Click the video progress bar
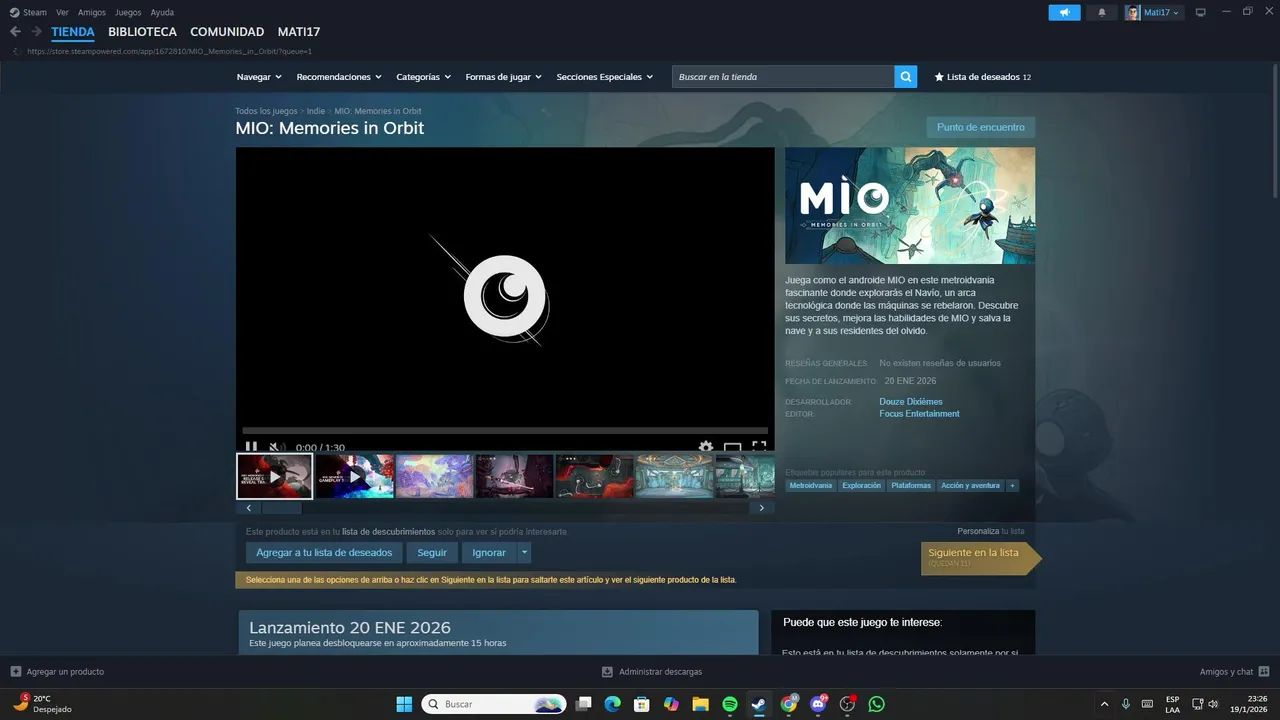Viewport: 1280px width, 720px height. click(x=505, y=431)
